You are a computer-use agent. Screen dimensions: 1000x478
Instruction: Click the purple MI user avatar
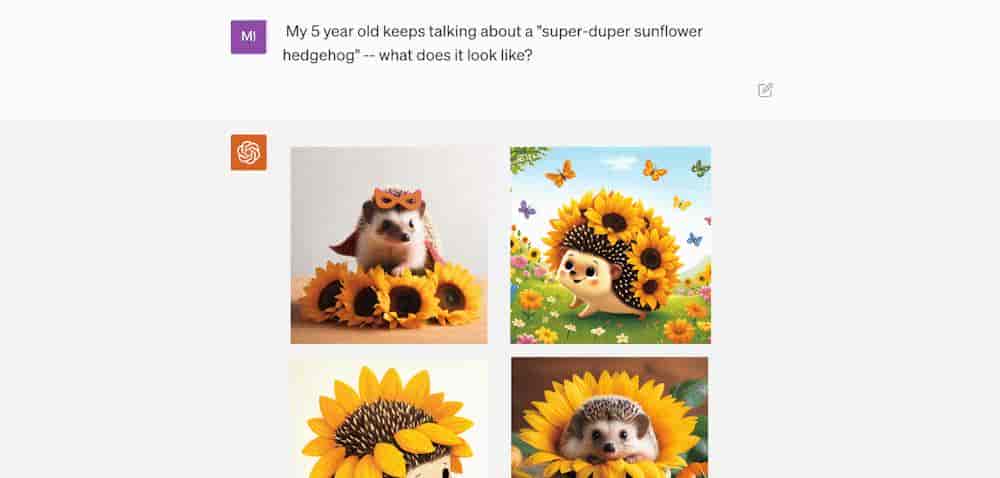(x=249, y=37)
